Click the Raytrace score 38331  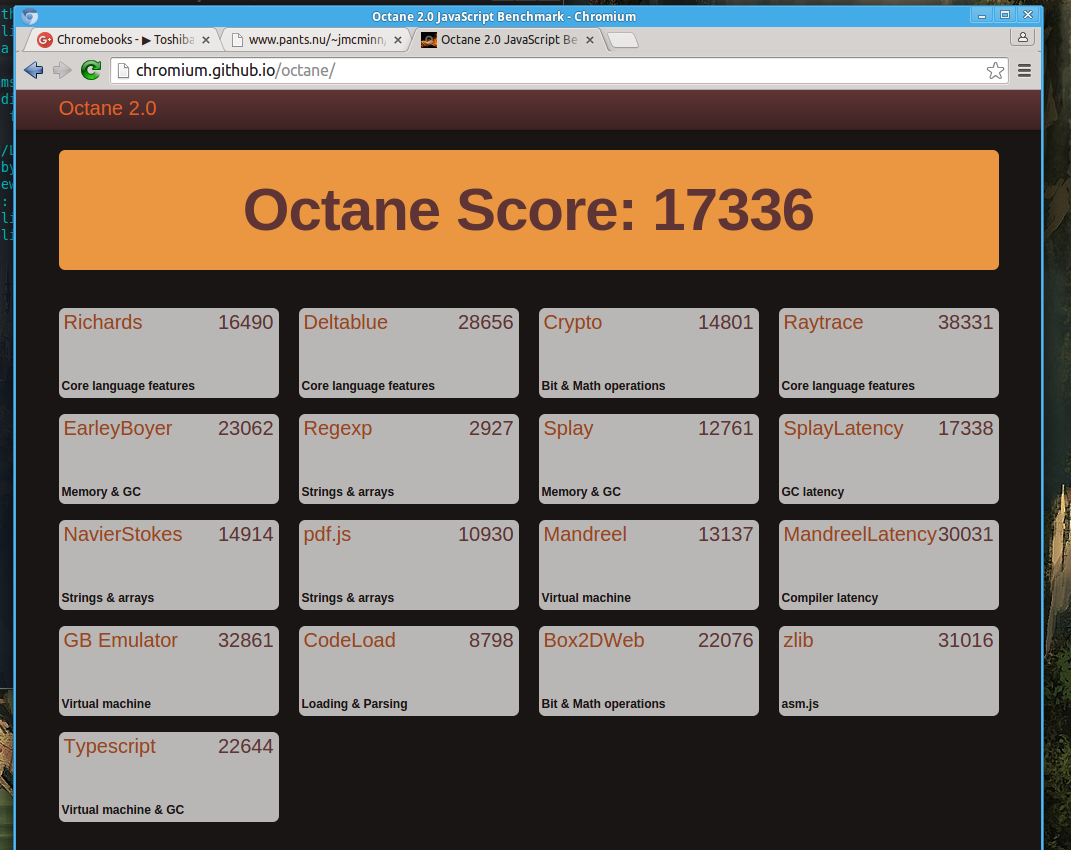pos(965,323)
